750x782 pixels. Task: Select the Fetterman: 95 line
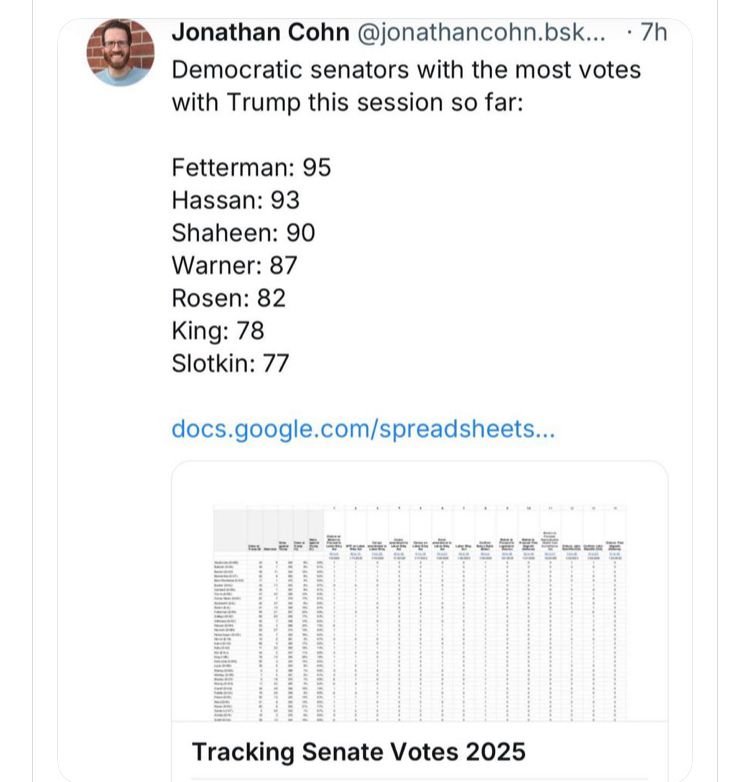251,168
